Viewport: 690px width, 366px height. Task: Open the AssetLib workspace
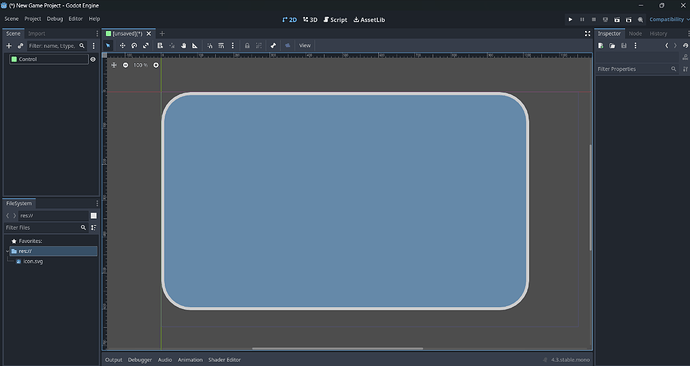tap(369, 20)
